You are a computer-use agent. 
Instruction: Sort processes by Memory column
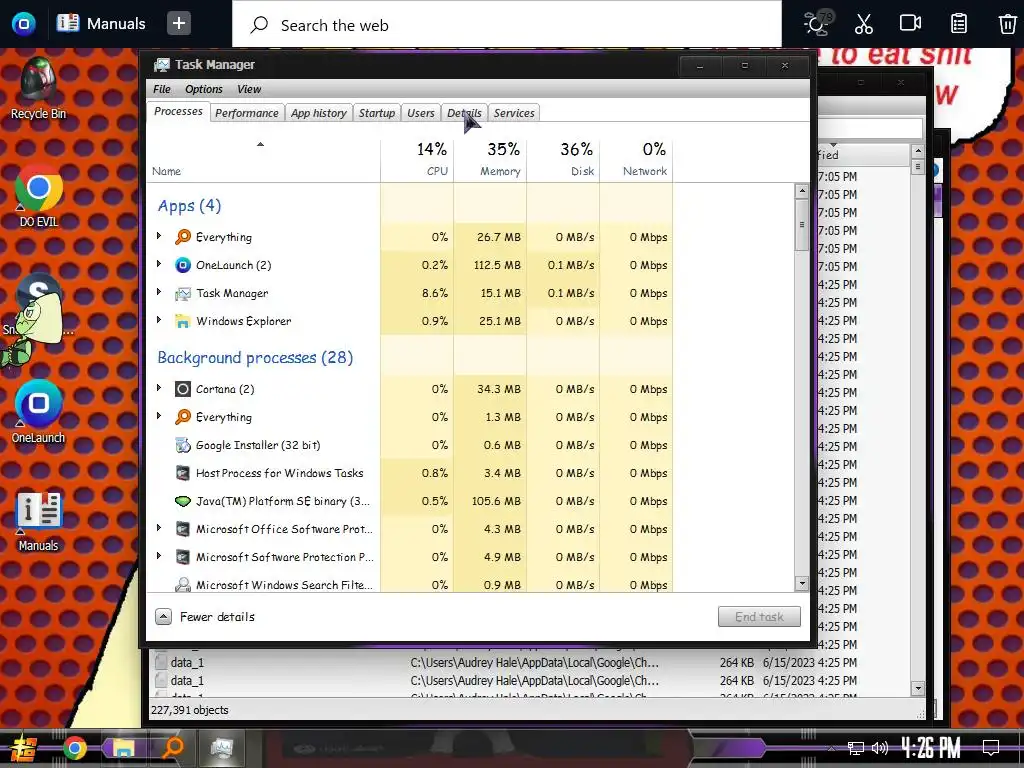click(490, 160)
